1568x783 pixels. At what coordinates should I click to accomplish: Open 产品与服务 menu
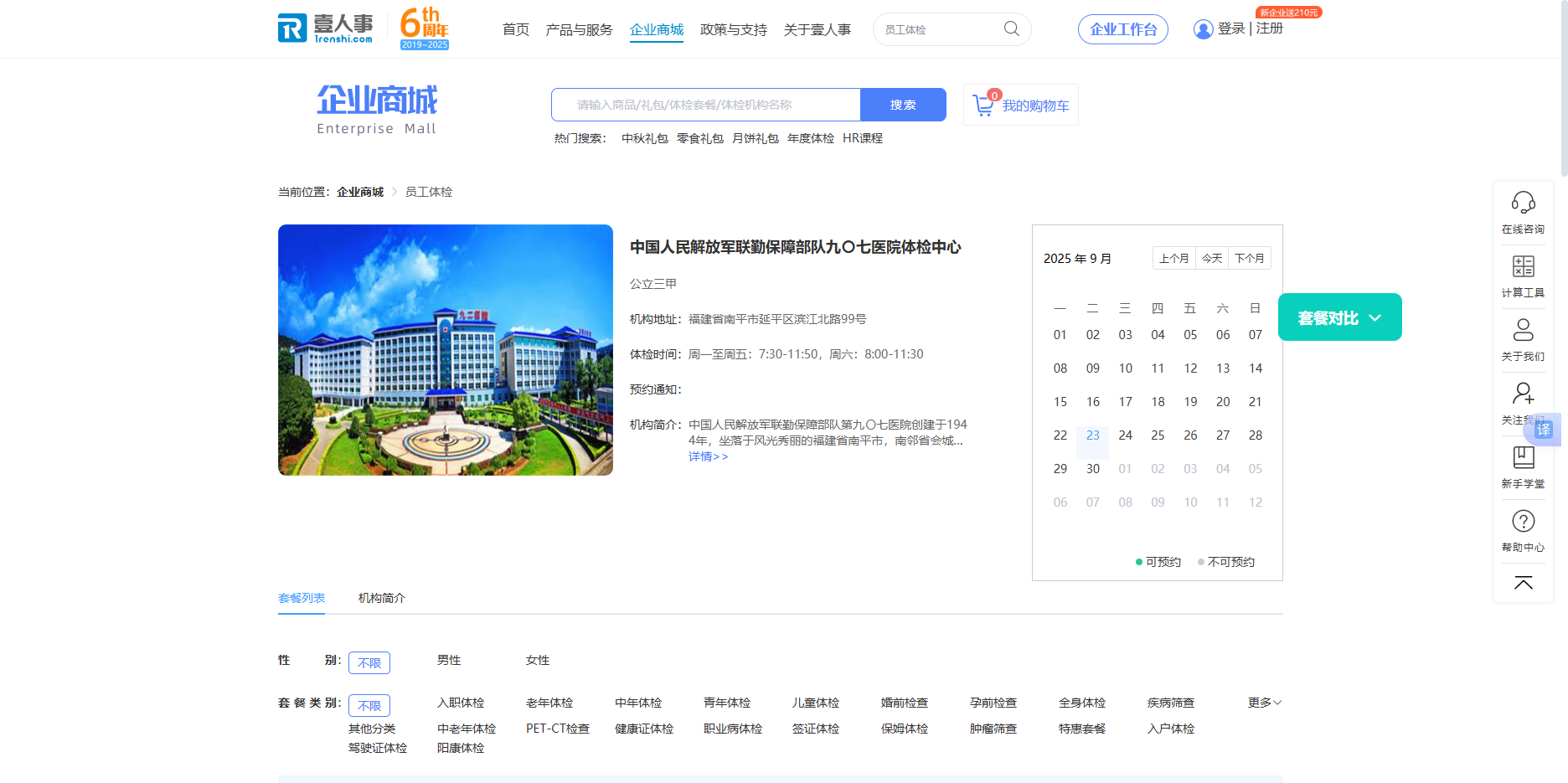pyautogui.click(x=580, y=30)
